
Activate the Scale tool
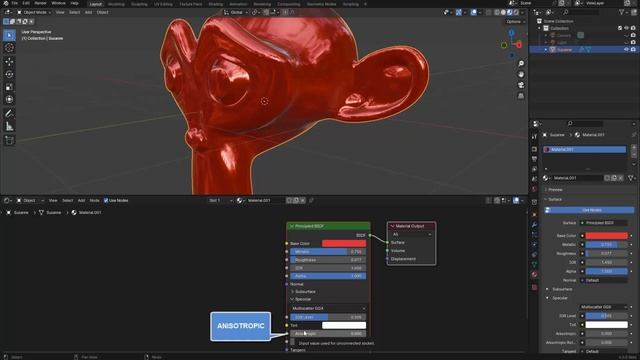[9, 87]
